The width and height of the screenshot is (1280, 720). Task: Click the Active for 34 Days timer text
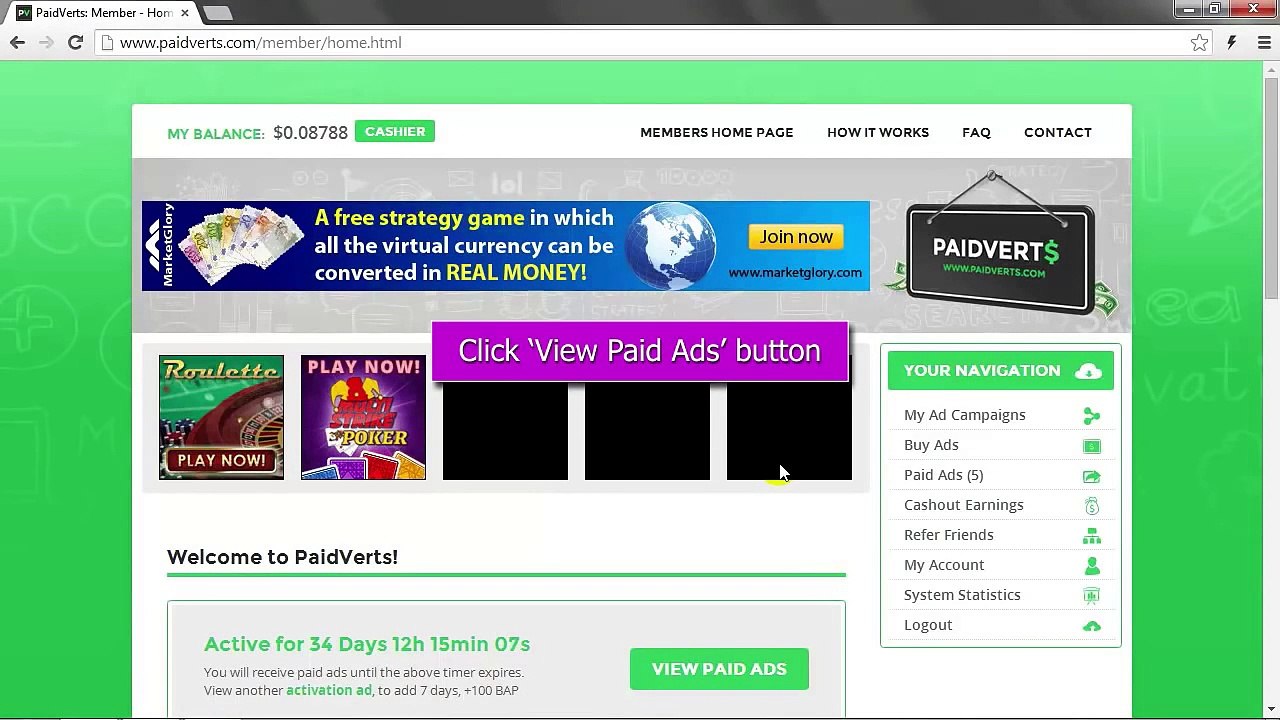[x=367, y=644]
